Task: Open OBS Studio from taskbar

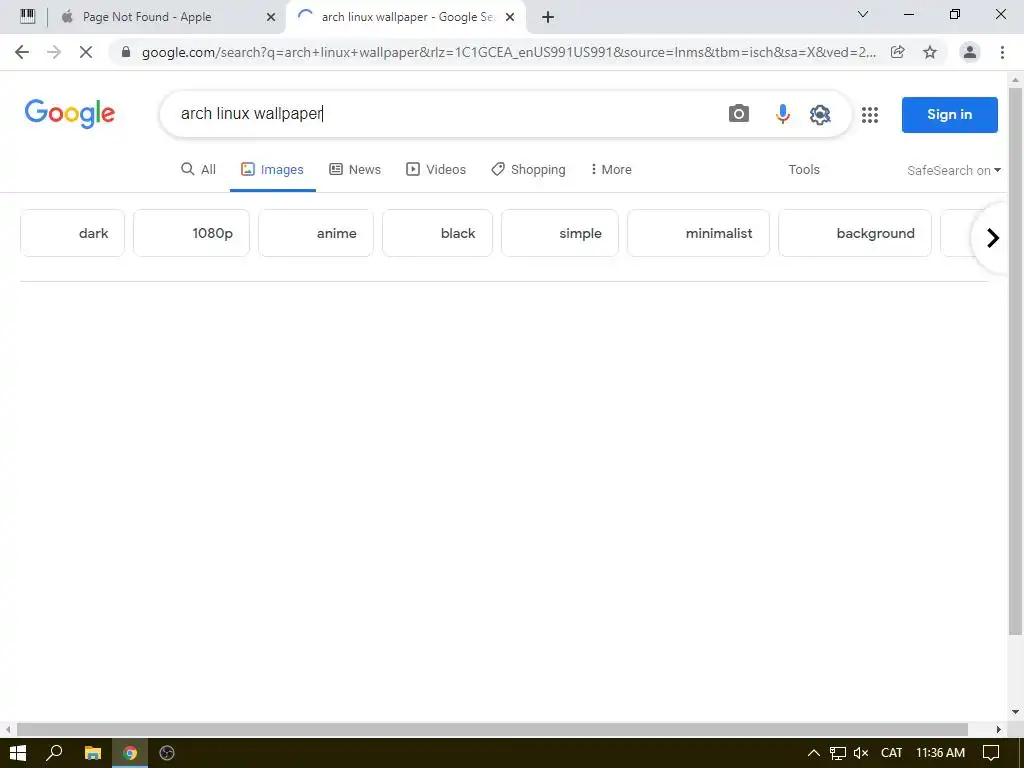Action: [167, 753]
